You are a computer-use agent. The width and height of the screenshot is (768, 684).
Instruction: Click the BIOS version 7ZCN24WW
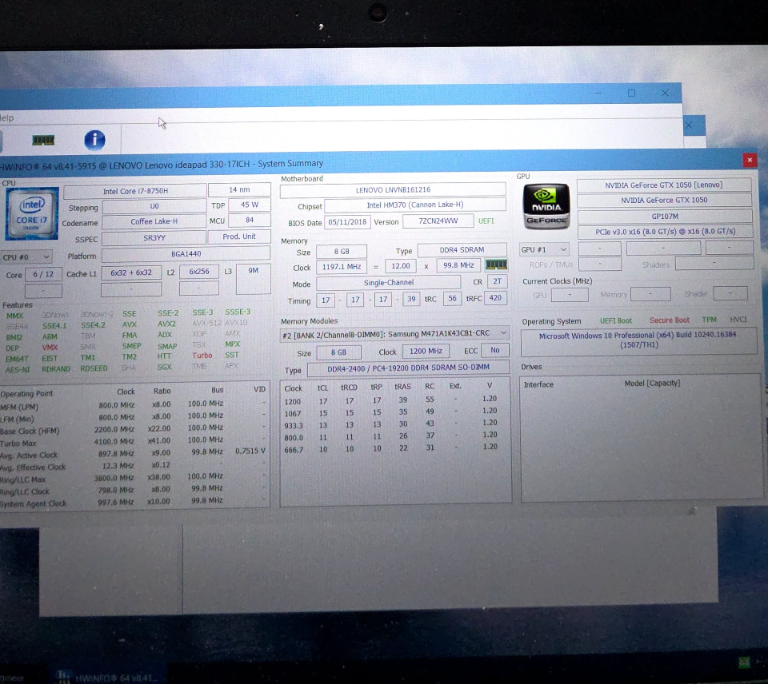(x=438, y=221)
